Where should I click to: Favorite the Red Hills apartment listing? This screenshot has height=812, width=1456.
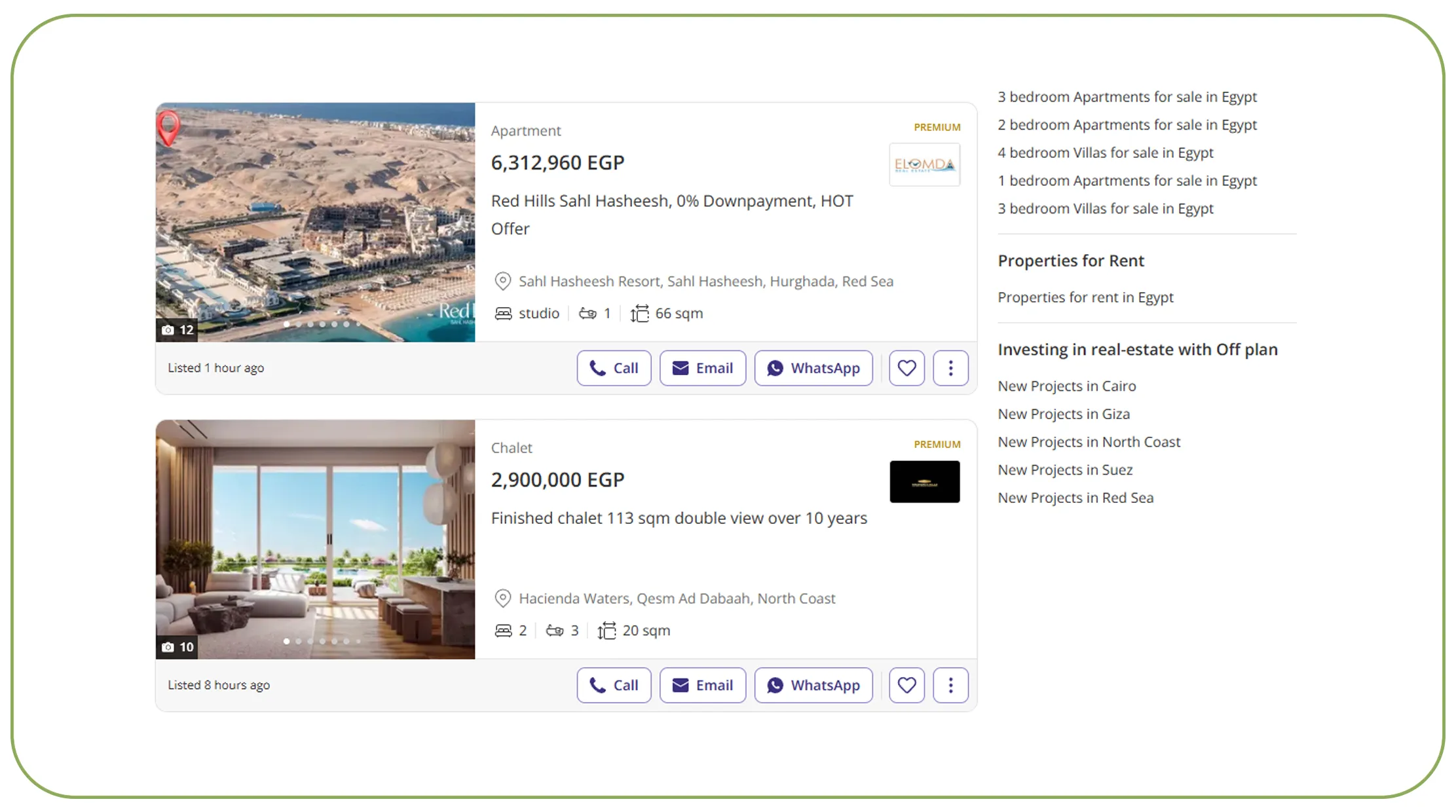click(x=906, y=367)
